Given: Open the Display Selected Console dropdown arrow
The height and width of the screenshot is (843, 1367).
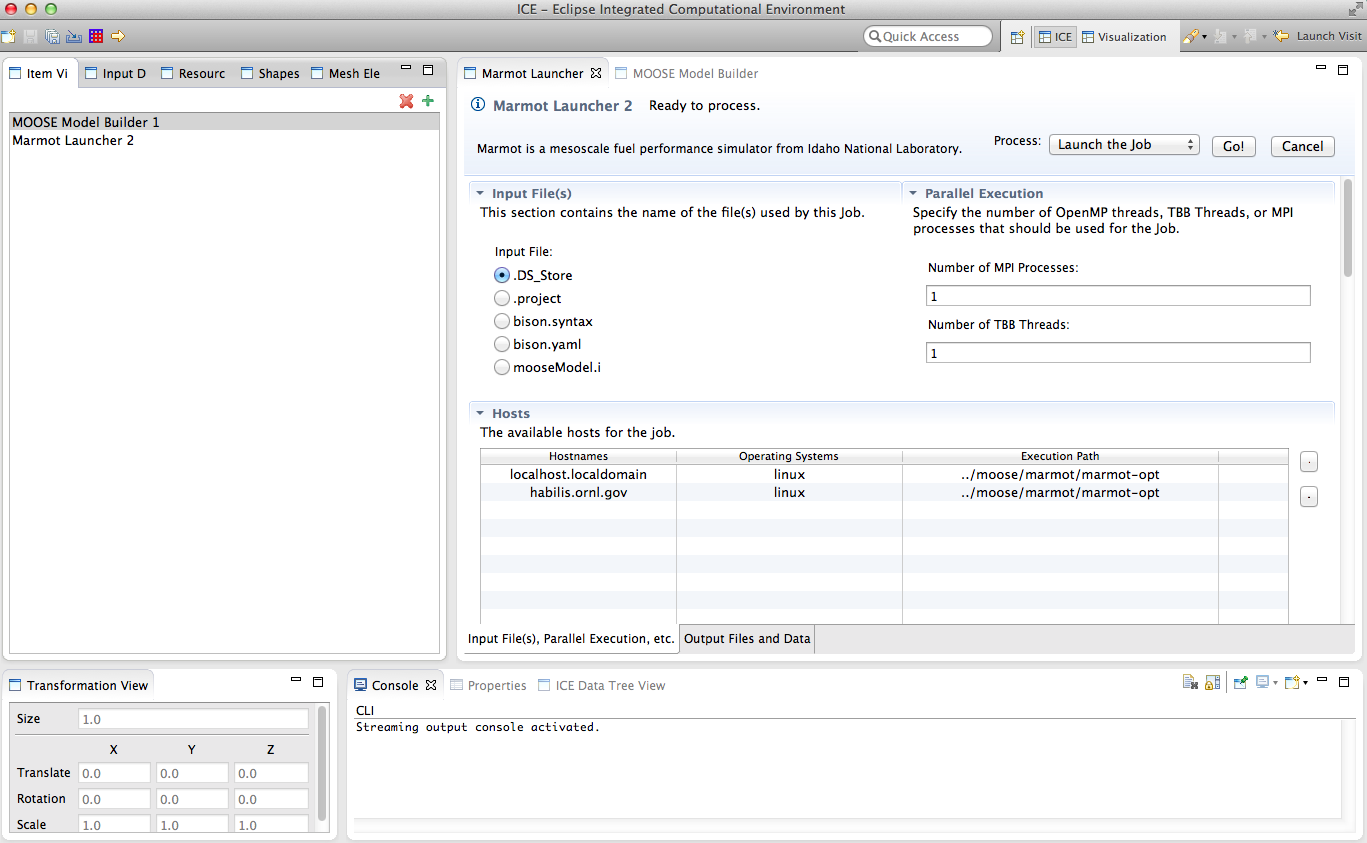Looking at the screenshot, I should [x=1276, y=684].
